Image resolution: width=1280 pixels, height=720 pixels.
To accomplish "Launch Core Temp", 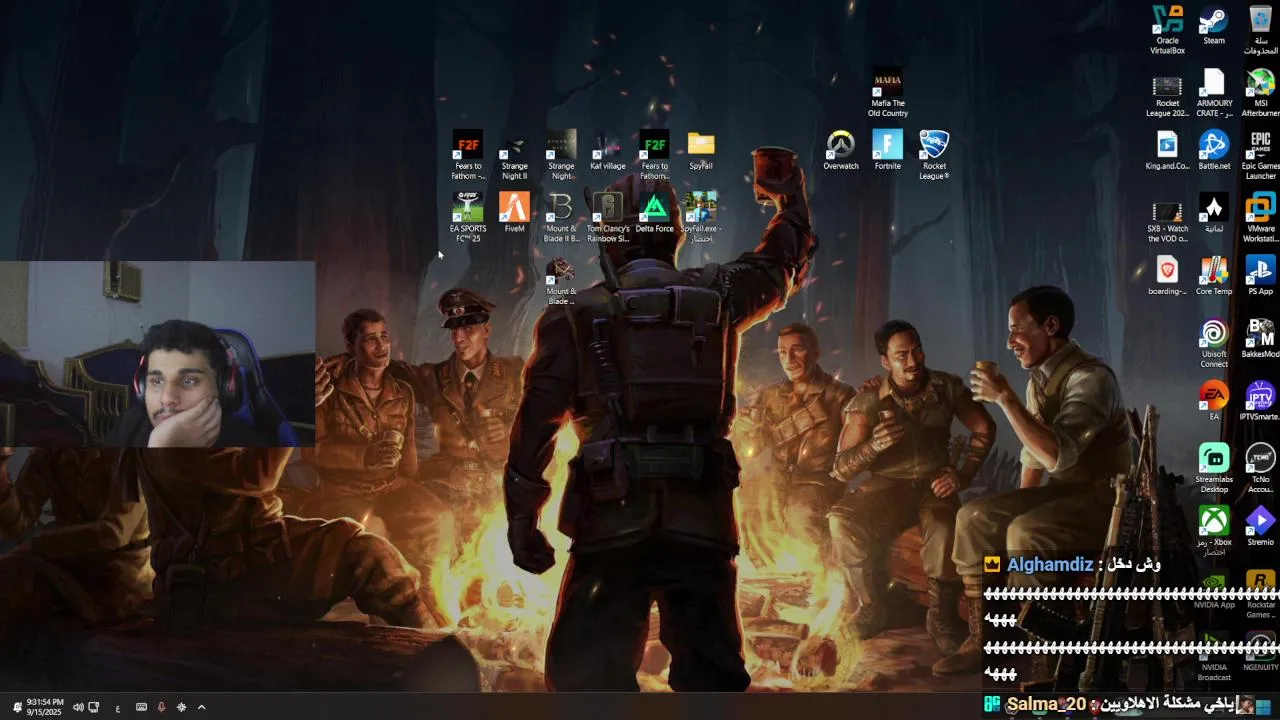I will tap(1214, 277).
